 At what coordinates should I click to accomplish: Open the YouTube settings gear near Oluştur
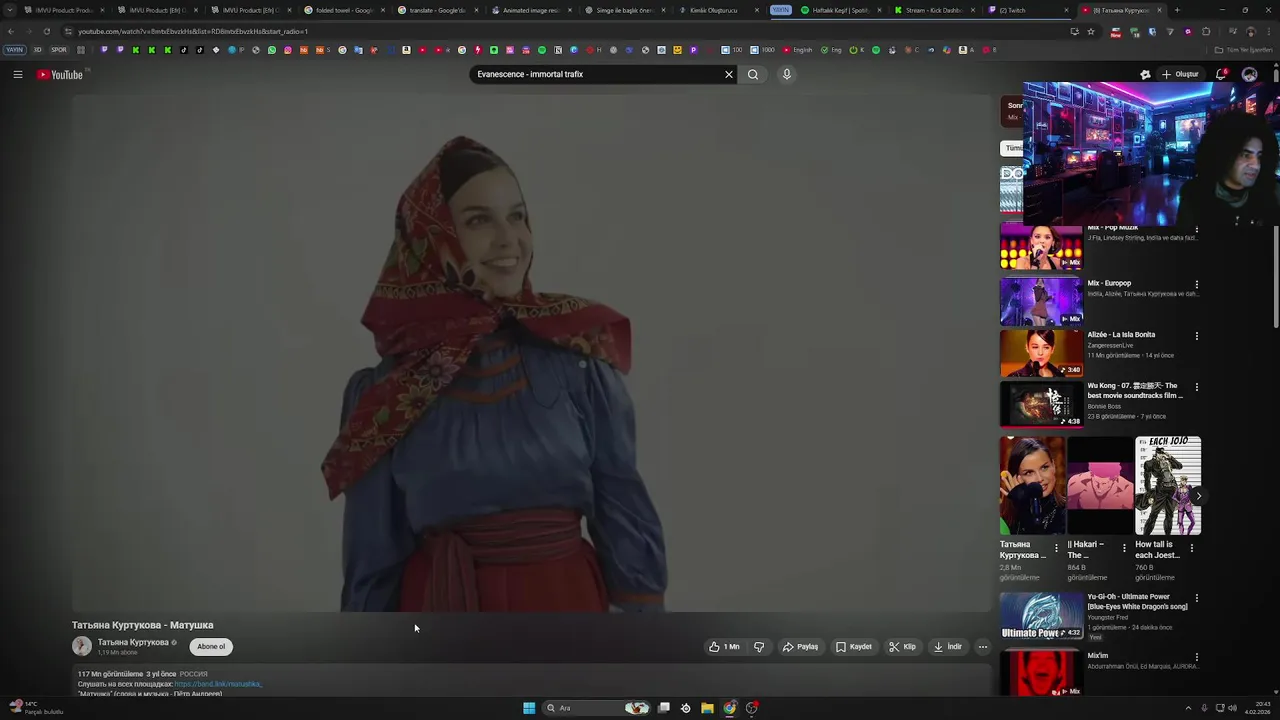click(x=1145, y=74)
